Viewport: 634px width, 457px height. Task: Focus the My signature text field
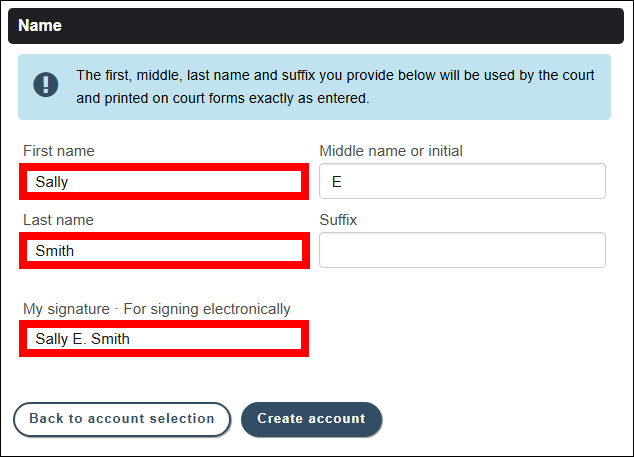[162, 339]
